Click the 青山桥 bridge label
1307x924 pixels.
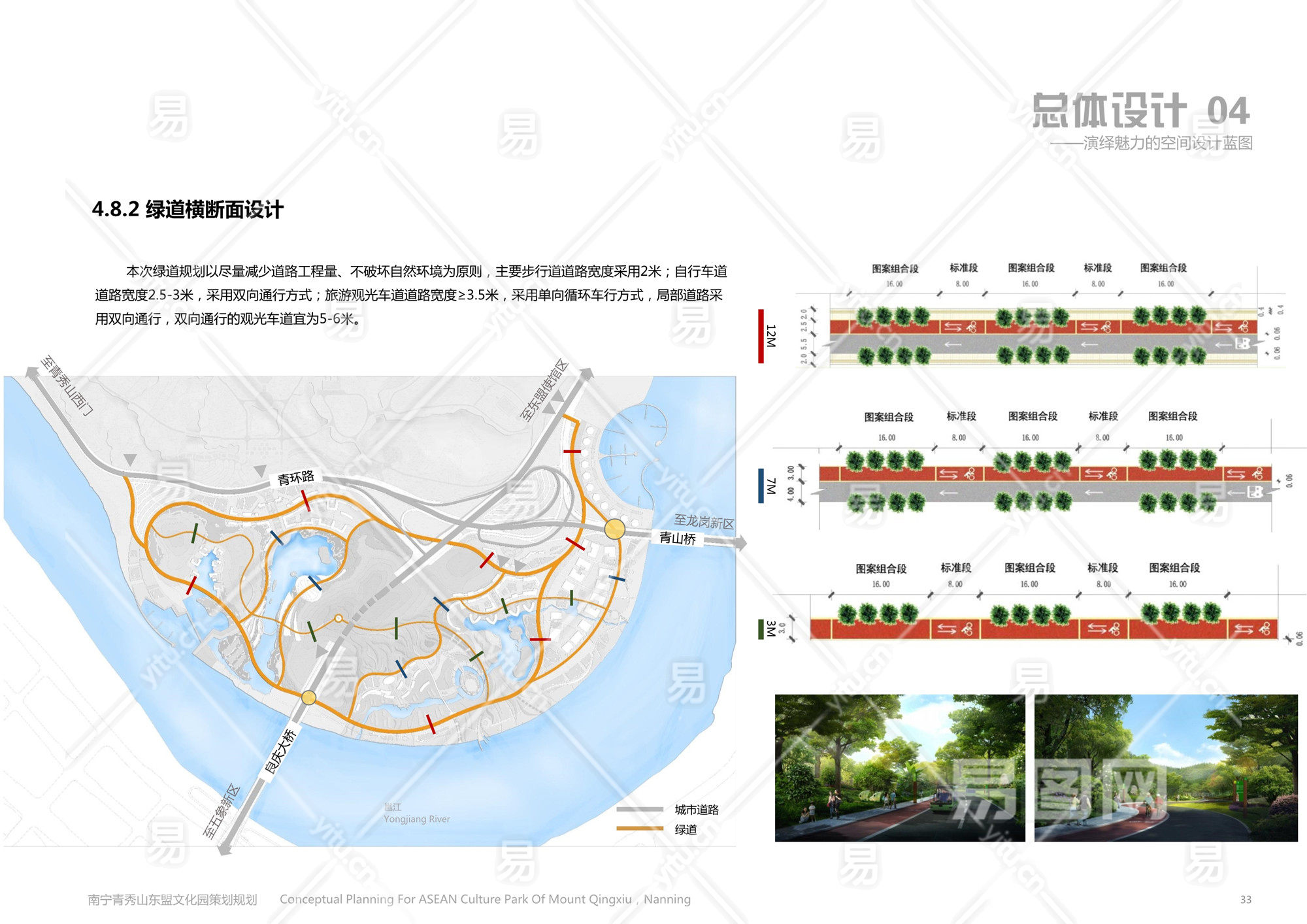677,538
